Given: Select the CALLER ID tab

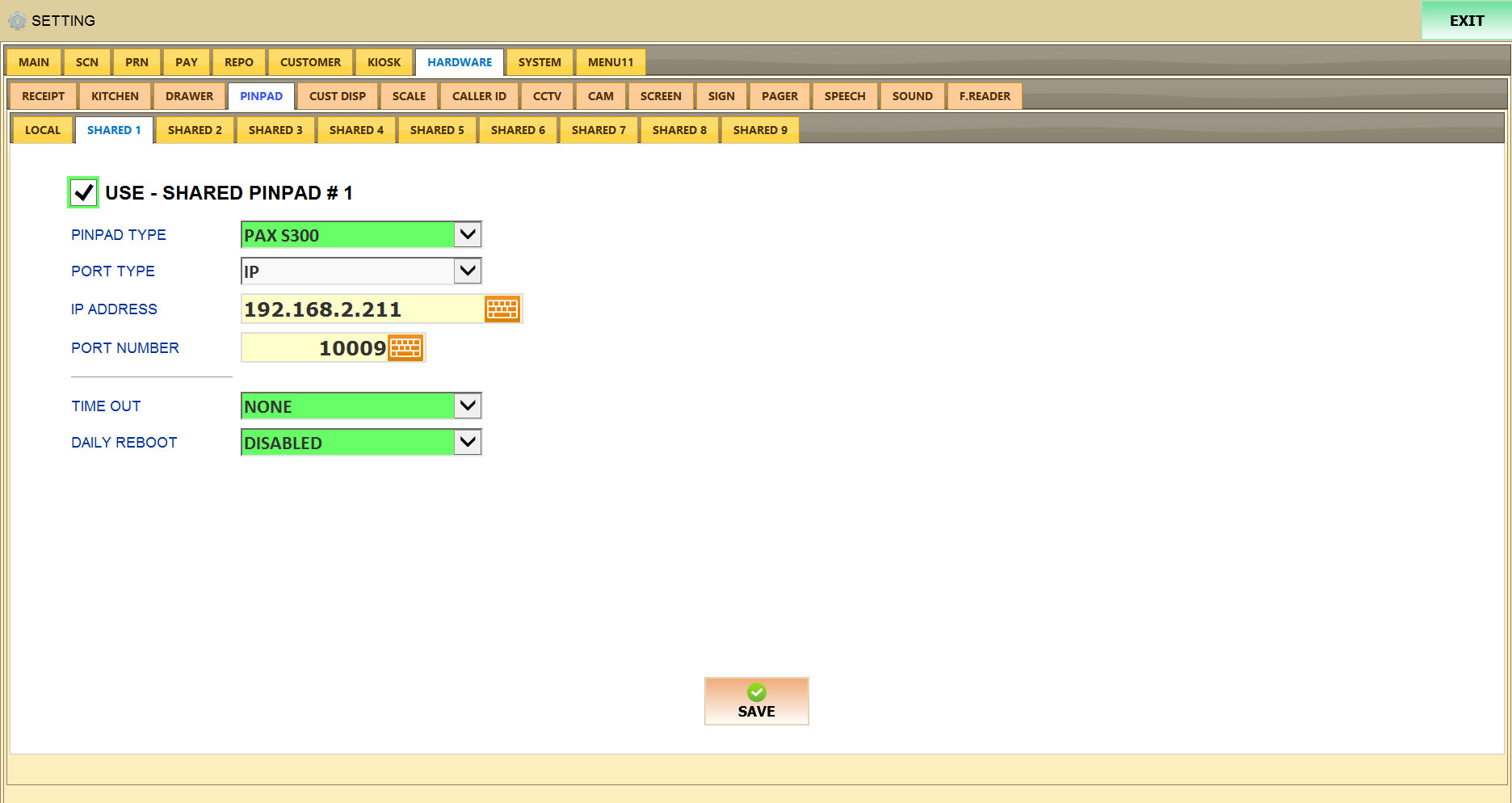Looking at the screenshot, I should (x=480, y=96).
